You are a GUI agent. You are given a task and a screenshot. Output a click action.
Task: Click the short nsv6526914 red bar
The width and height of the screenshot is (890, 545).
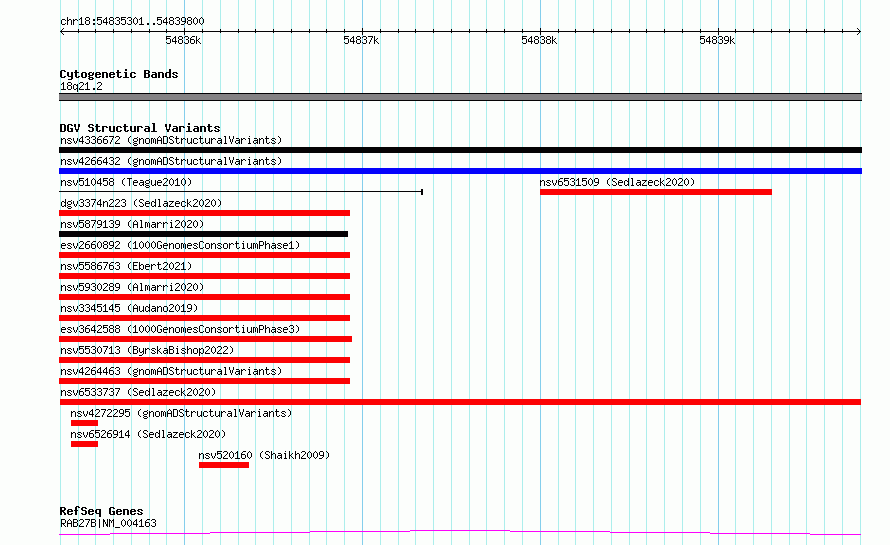tap(85, 444)
